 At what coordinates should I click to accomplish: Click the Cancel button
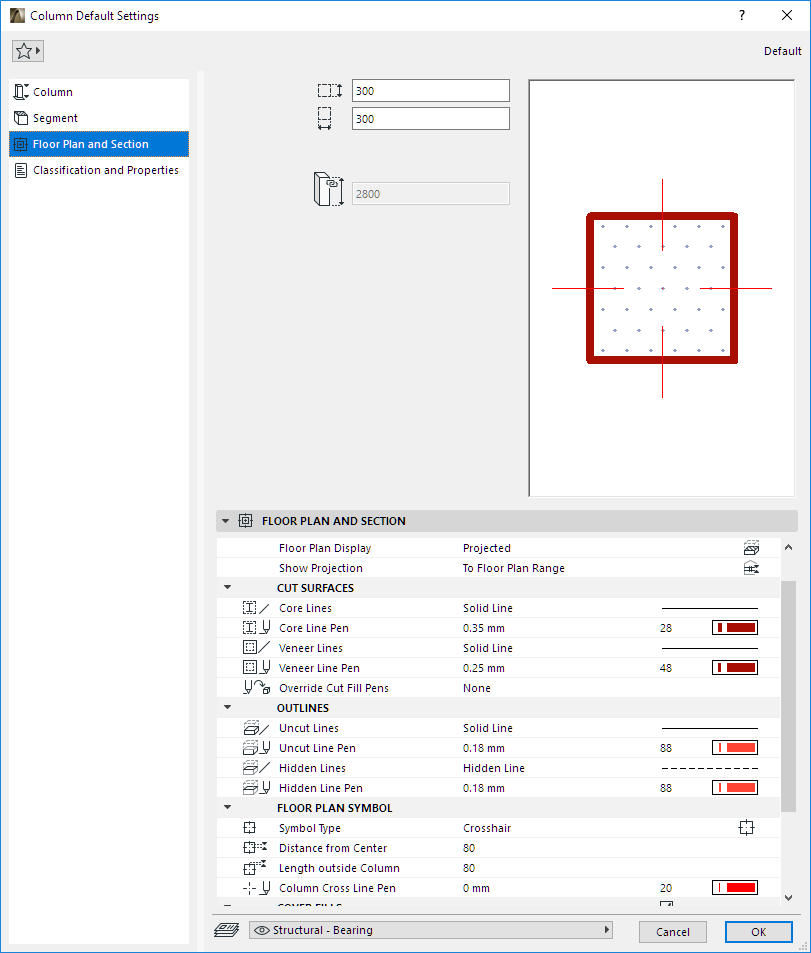672,932
